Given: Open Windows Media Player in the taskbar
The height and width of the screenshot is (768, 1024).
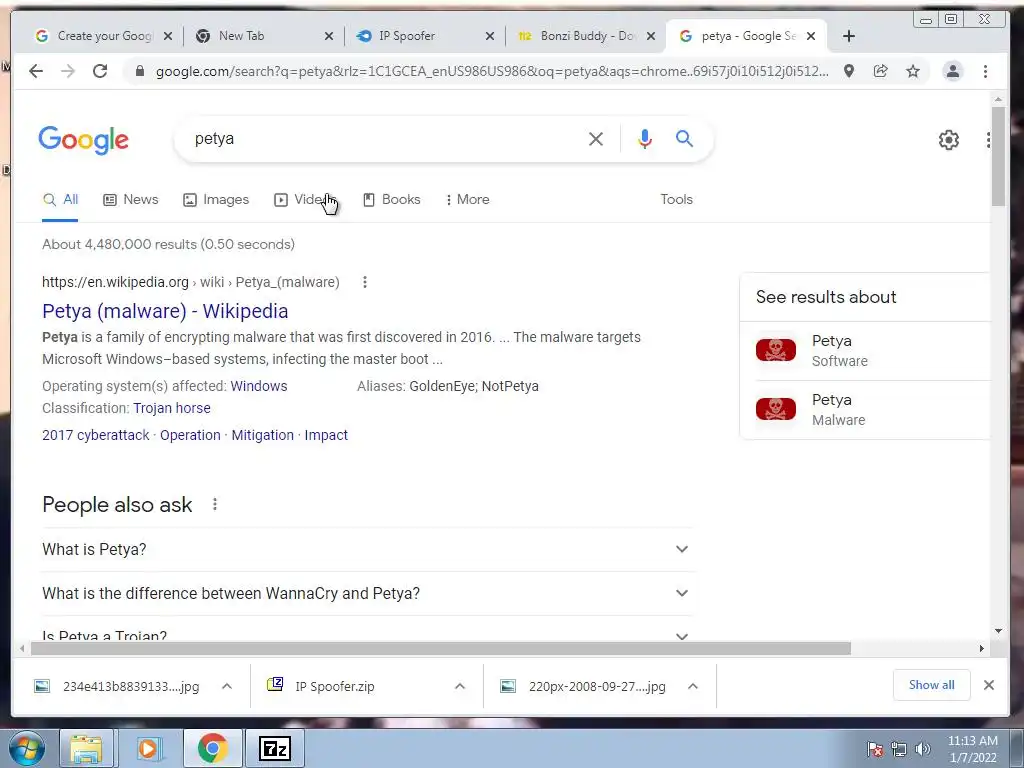Looking at the screenshot, I should pyautogui.click(x=148, y=748).
